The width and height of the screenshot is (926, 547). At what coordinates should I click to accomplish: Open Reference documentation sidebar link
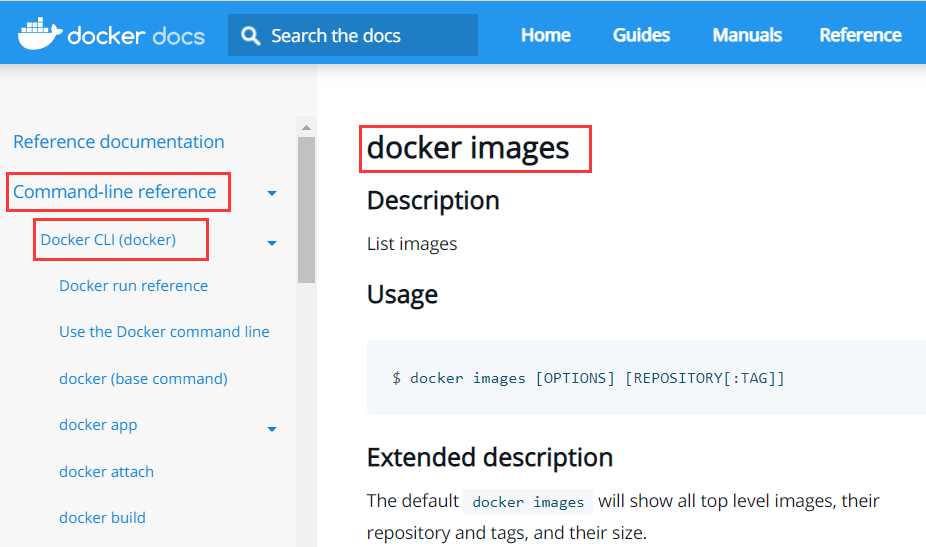pos(119,142)
